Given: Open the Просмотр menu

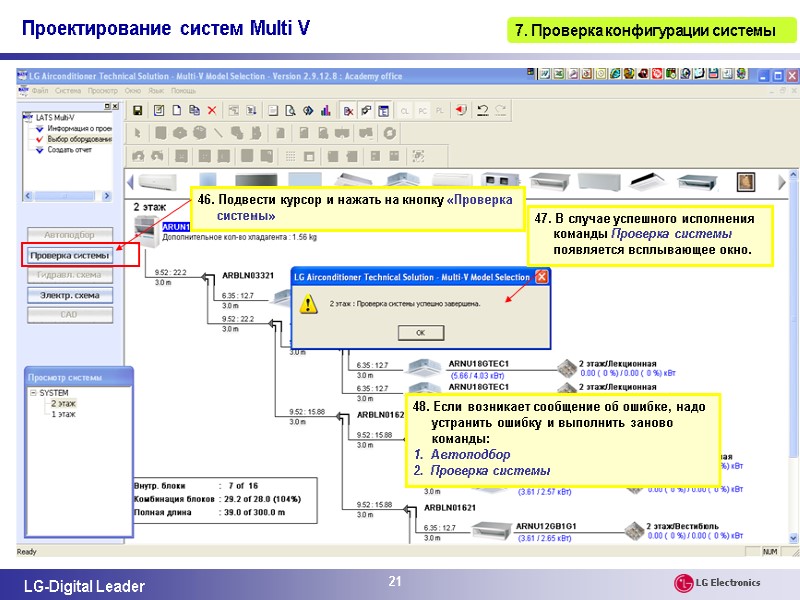Looking at the screenshot, I should point(103,91).
